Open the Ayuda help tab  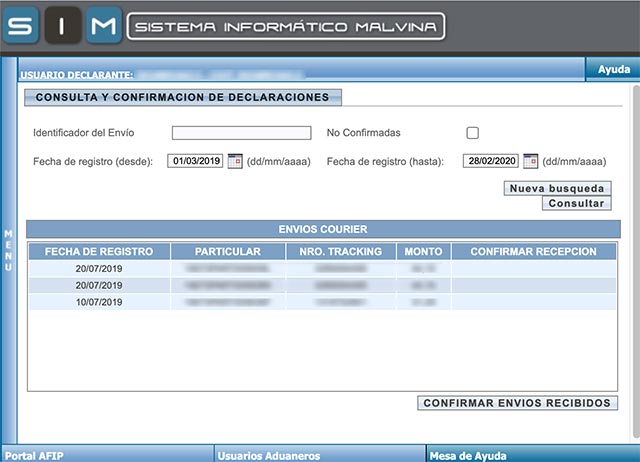613,69
